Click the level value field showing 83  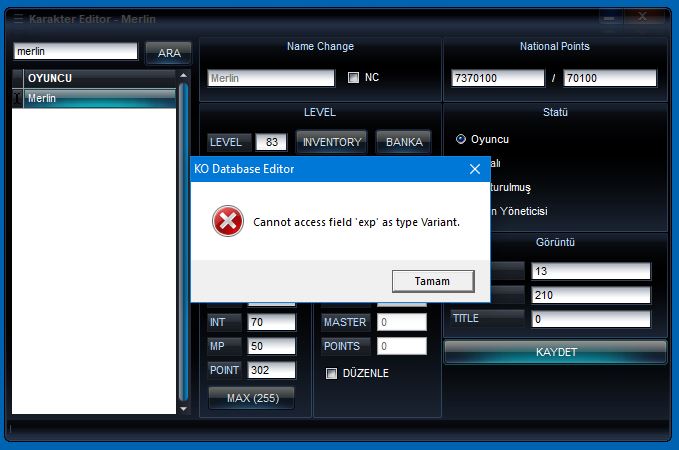[271, 142]
